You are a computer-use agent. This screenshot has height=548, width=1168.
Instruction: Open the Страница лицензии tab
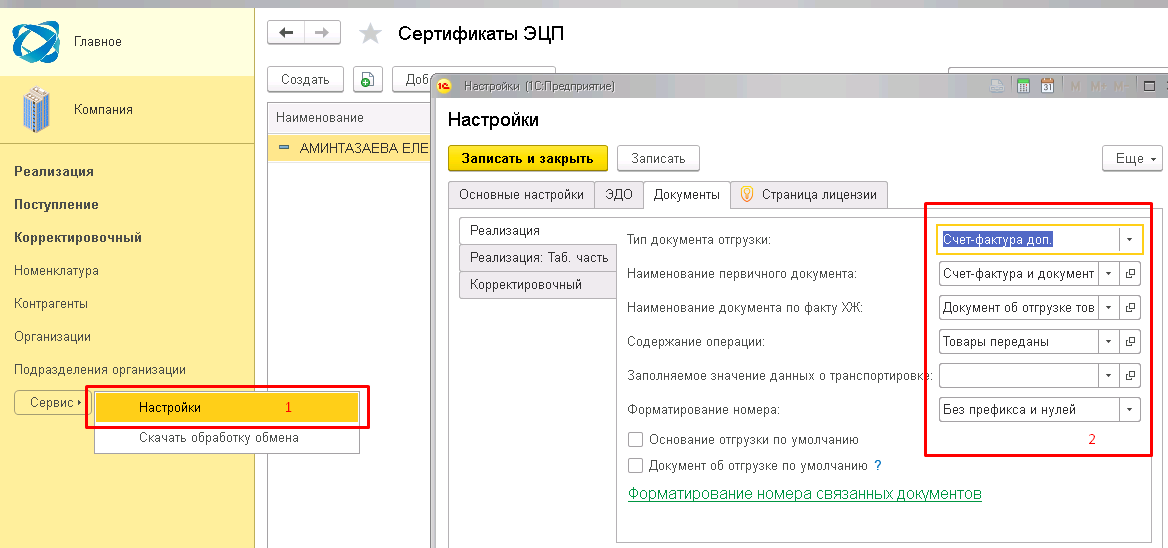pos(809,195)
